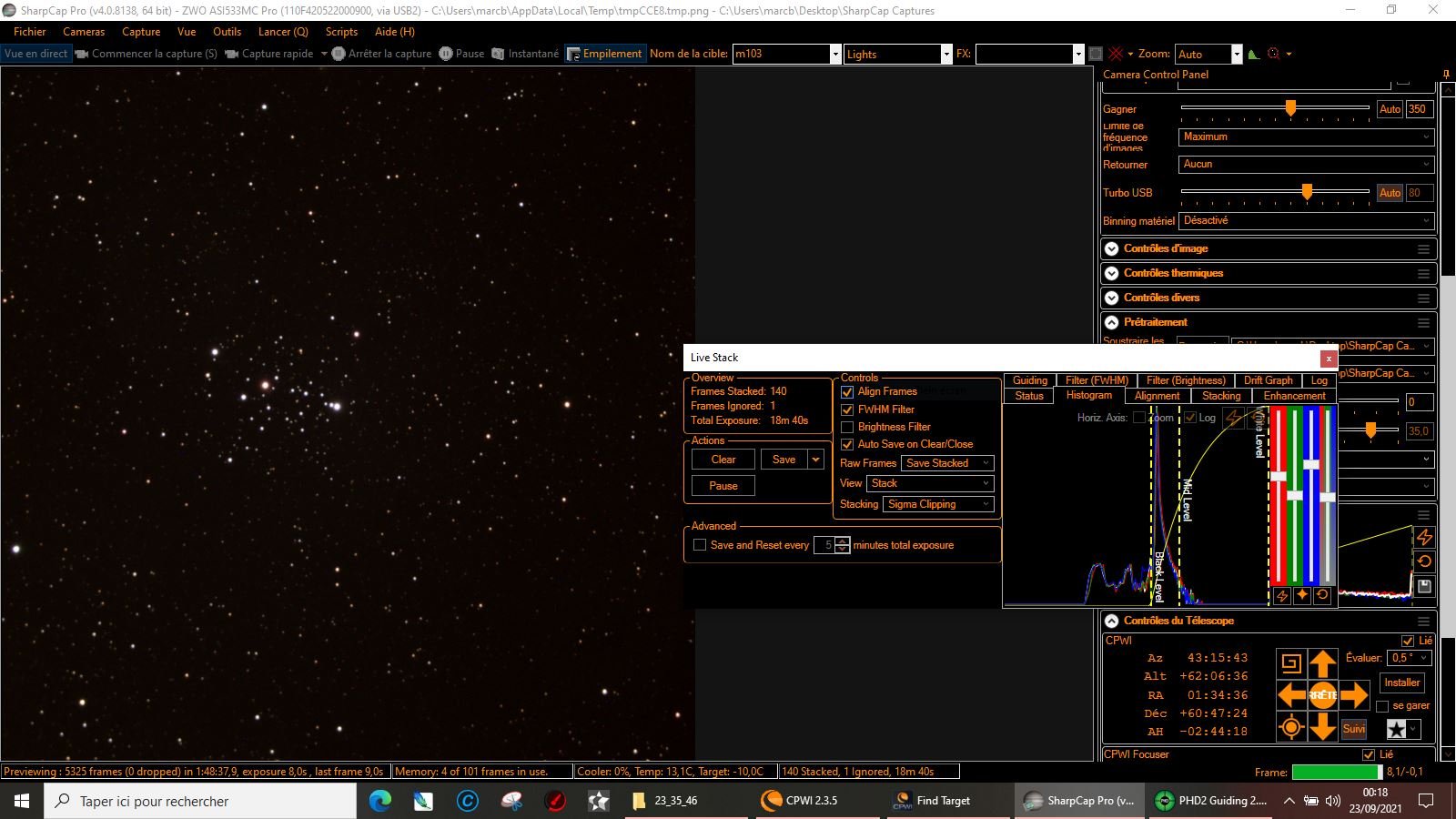Toggle the CPWI Lié checkbox

pos(1408,641)
